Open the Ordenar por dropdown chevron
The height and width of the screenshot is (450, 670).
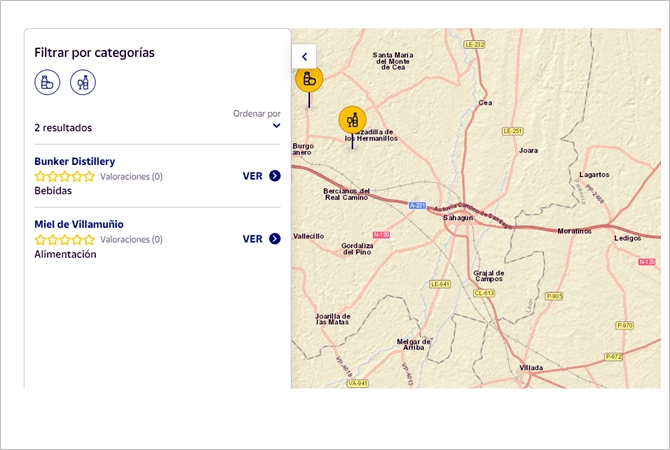(x=276, y=126)
